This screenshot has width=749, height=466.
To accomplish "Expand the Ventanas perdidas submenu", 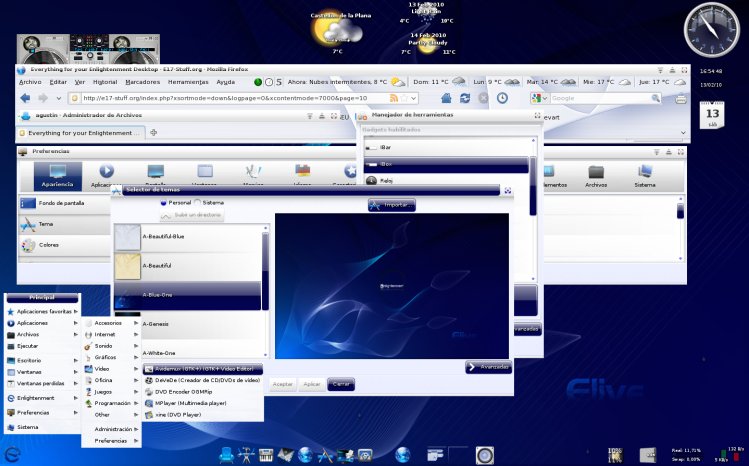I will click(x=42, y=383).
